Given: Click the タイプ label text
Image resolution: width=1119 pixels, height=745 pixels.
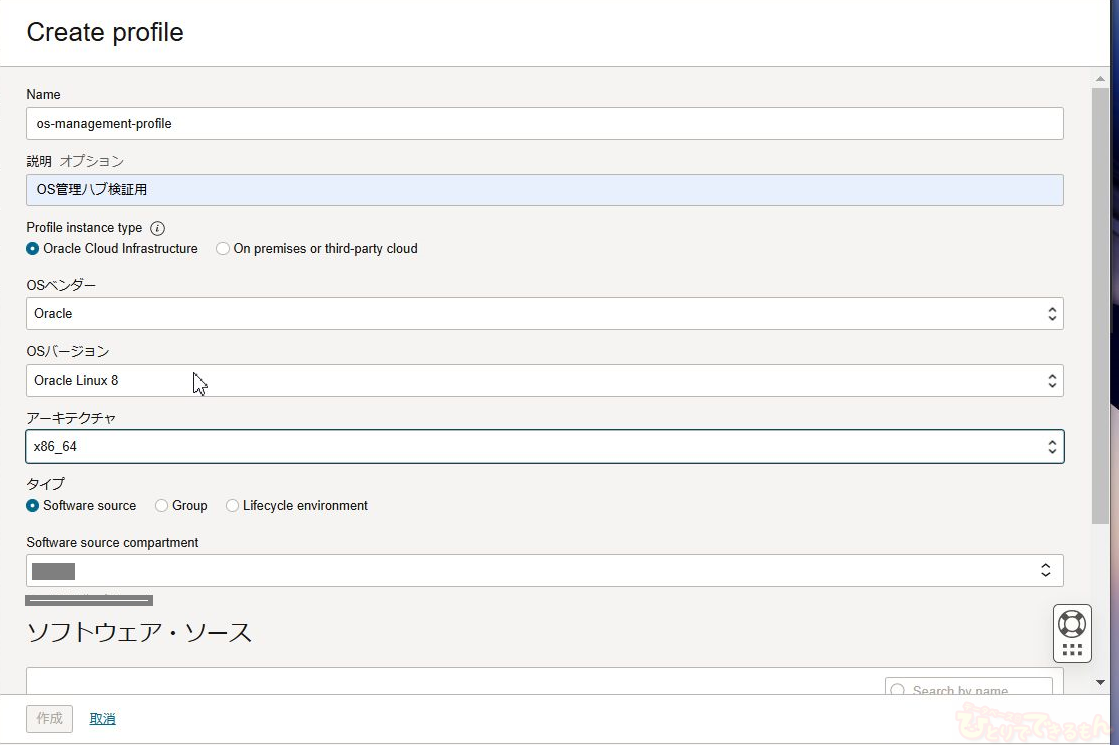Looking at the screenshot, I should 46,484.
